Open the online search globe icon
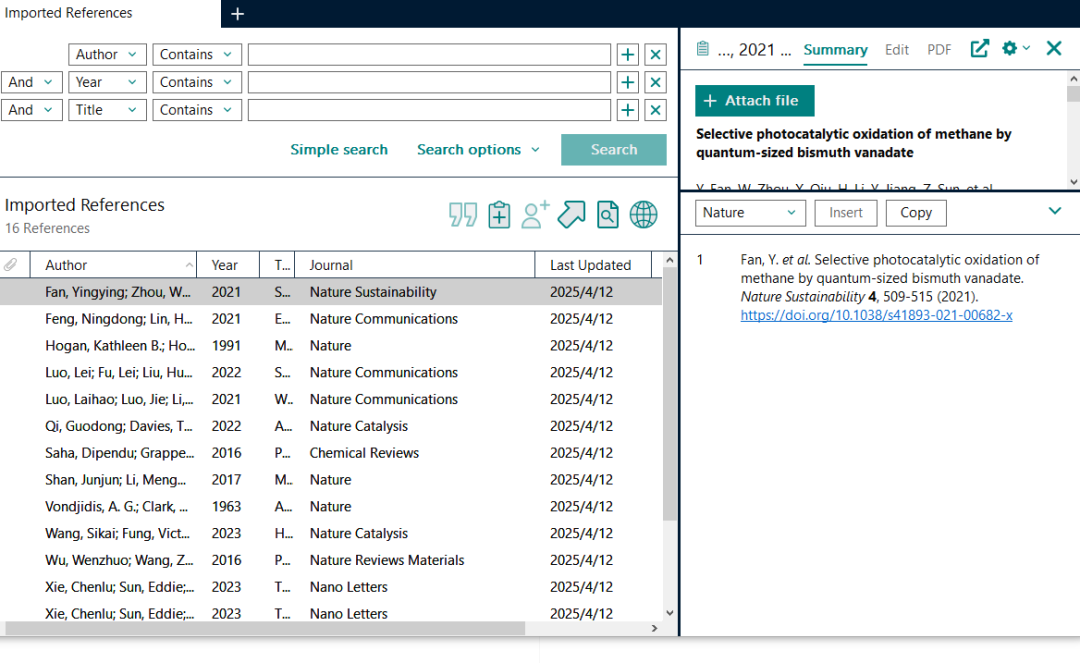 click(643, 214)
